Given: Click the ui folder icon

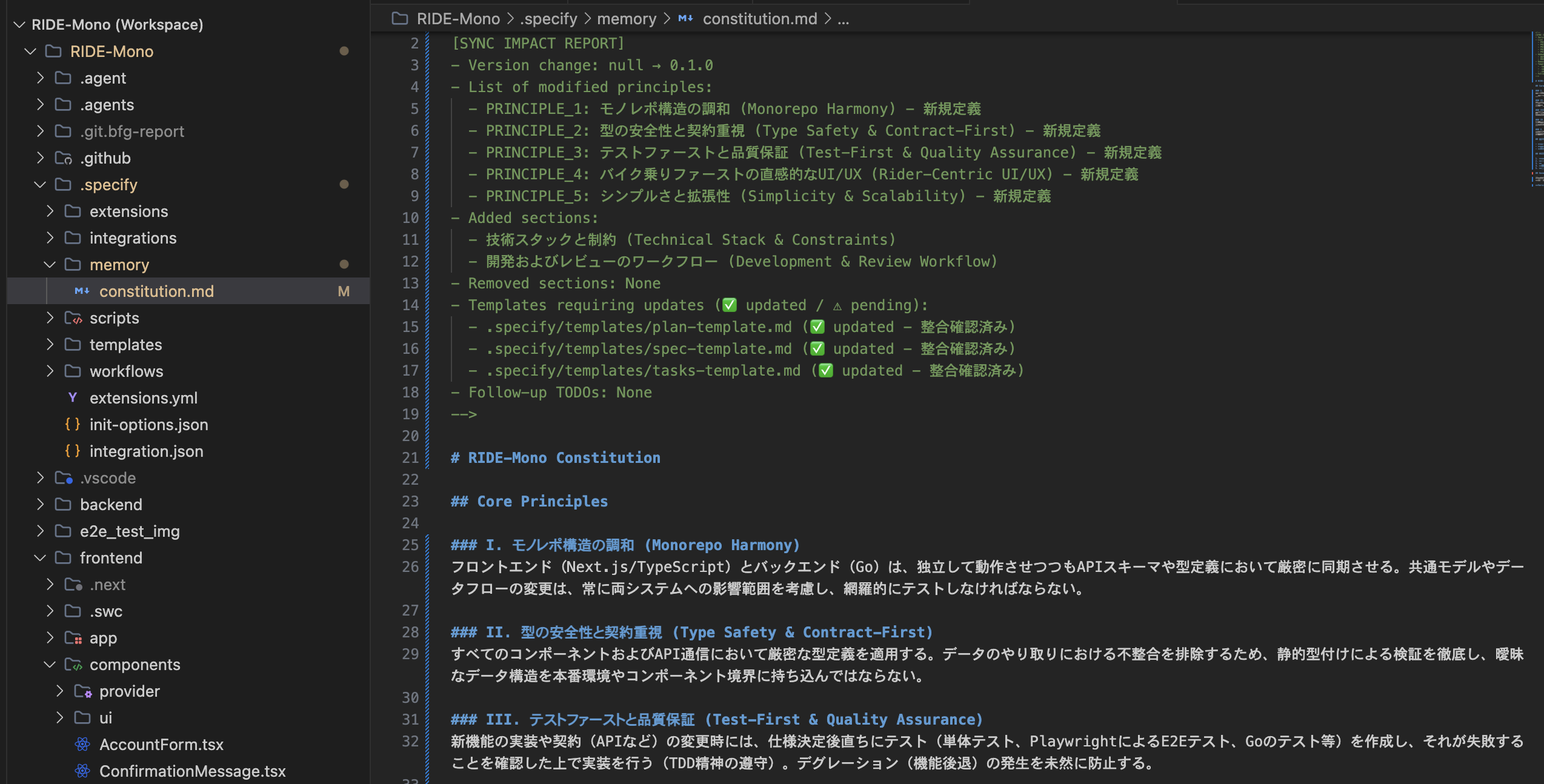Looking at the screenshot, I should click(x=82, y=717).
